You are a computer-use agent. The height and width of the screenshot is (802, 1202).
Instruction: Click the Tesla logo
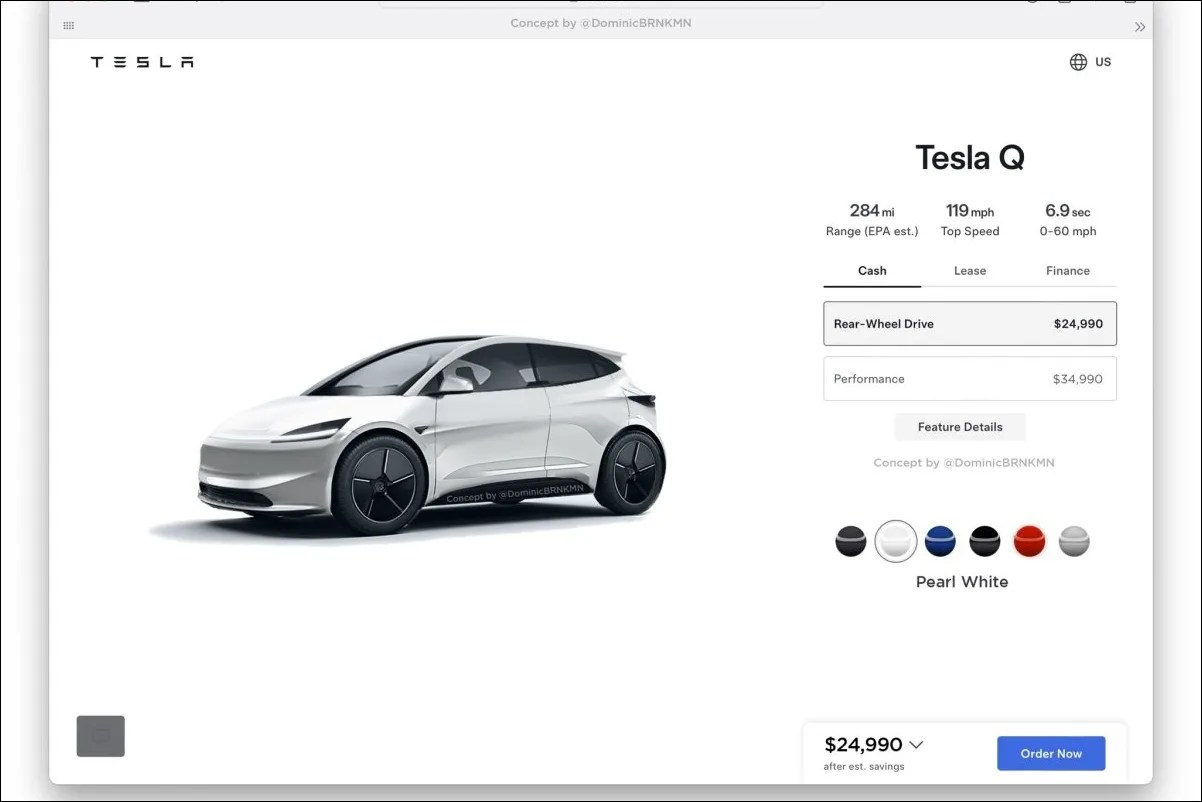pos(142,62)
